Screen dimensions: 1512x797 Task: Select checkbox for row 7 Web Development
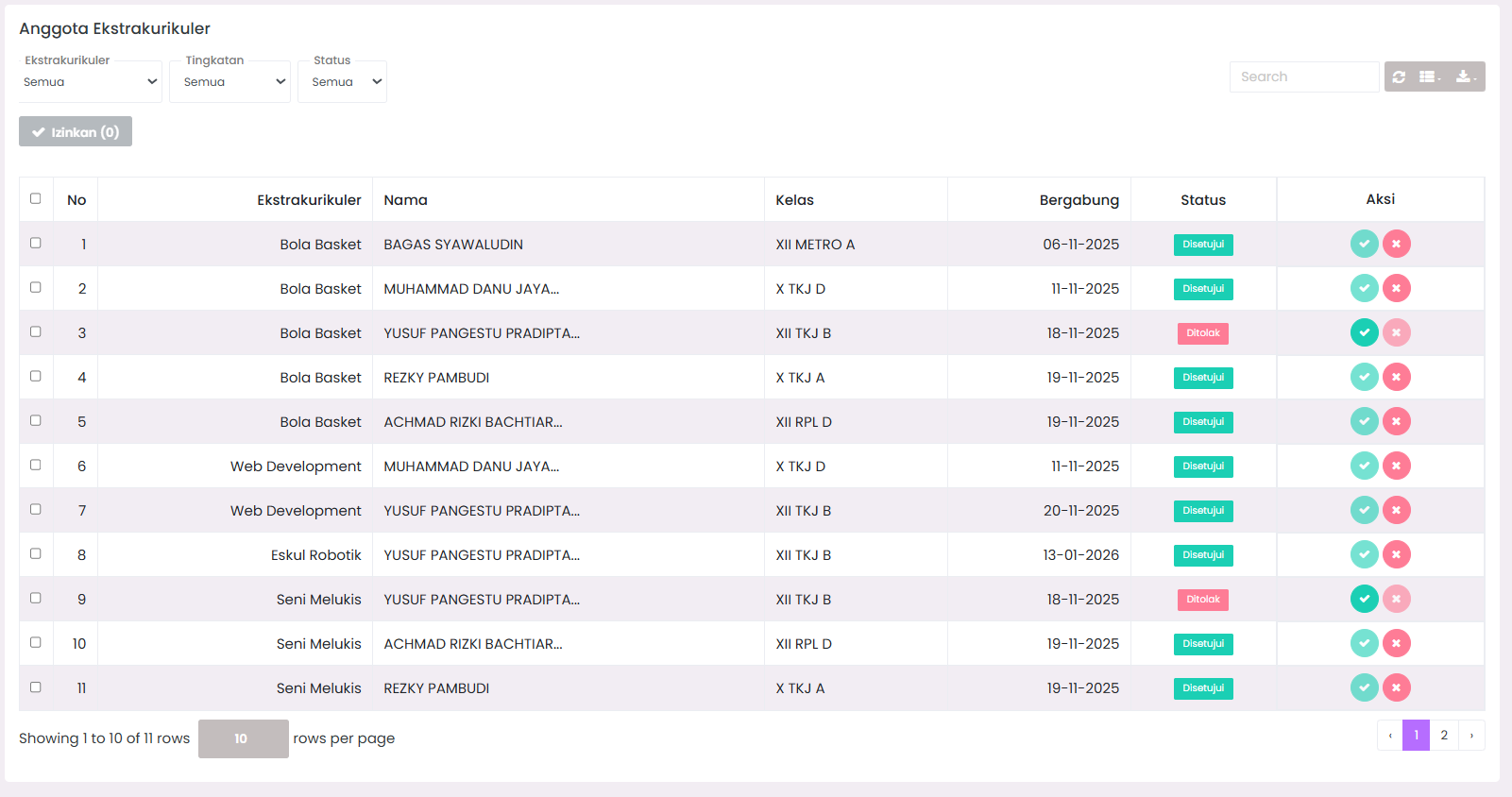(36, 509)
